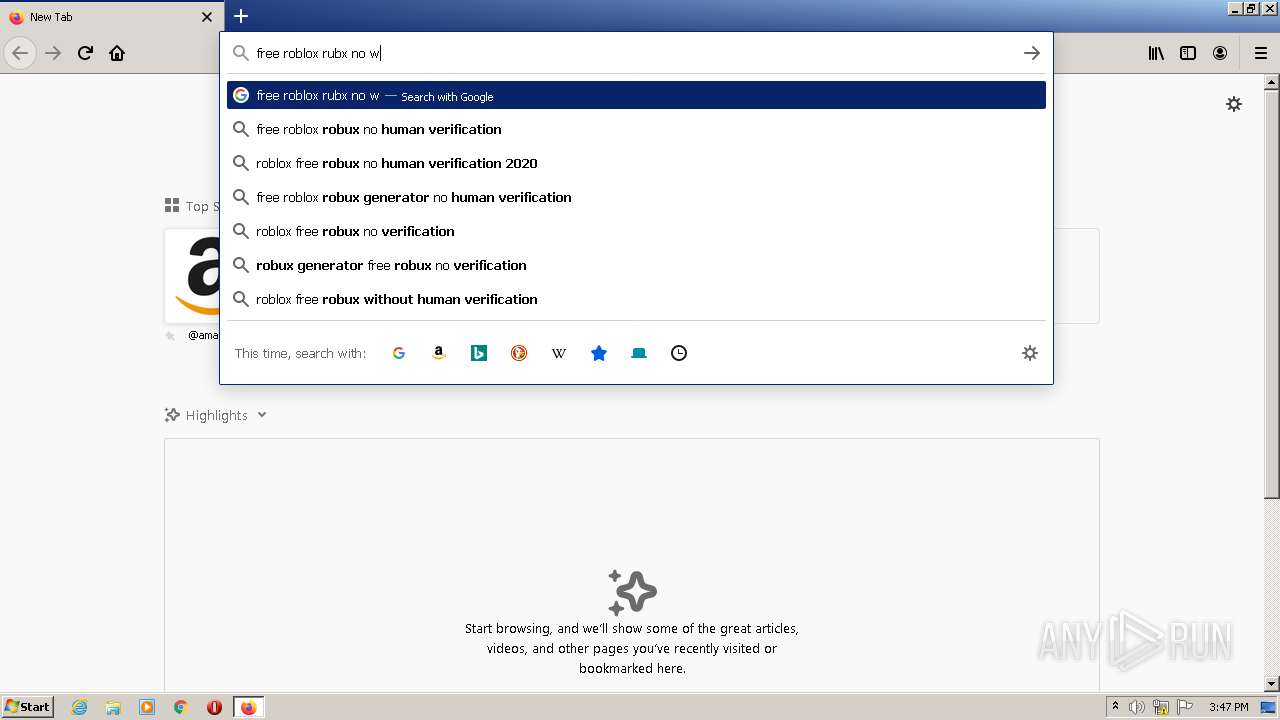Open the Windows Start menu

pos(28,706)
